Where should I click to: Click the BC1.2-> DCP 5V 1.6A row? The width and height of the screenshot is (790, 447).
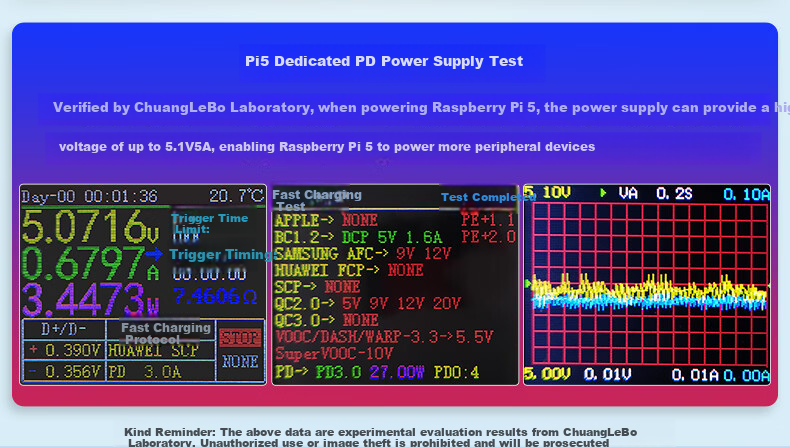(x=358, y=237)
